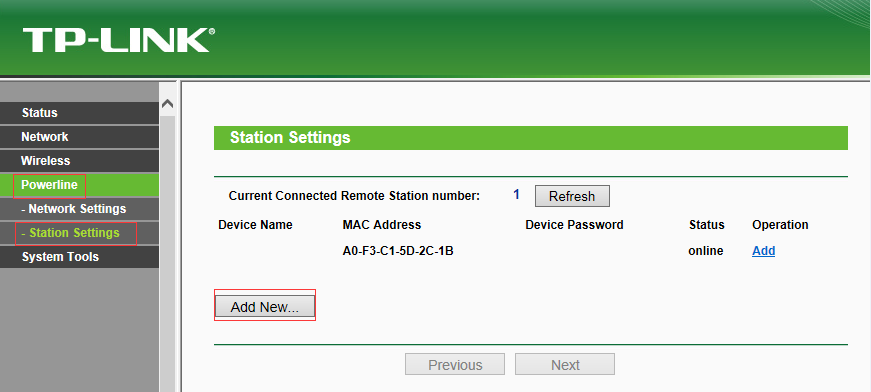Screen dimensions: 871x392
Task: Open the Wireless menu section
Action: 79,160
